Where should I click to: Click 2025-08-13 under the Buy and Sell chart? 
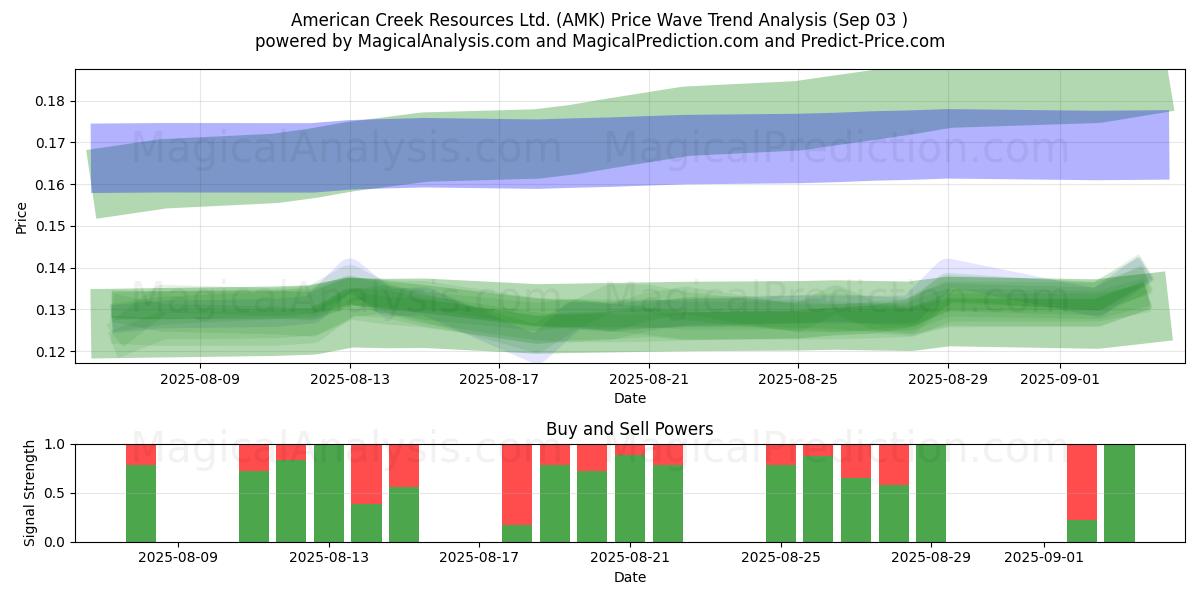point(329,558)
